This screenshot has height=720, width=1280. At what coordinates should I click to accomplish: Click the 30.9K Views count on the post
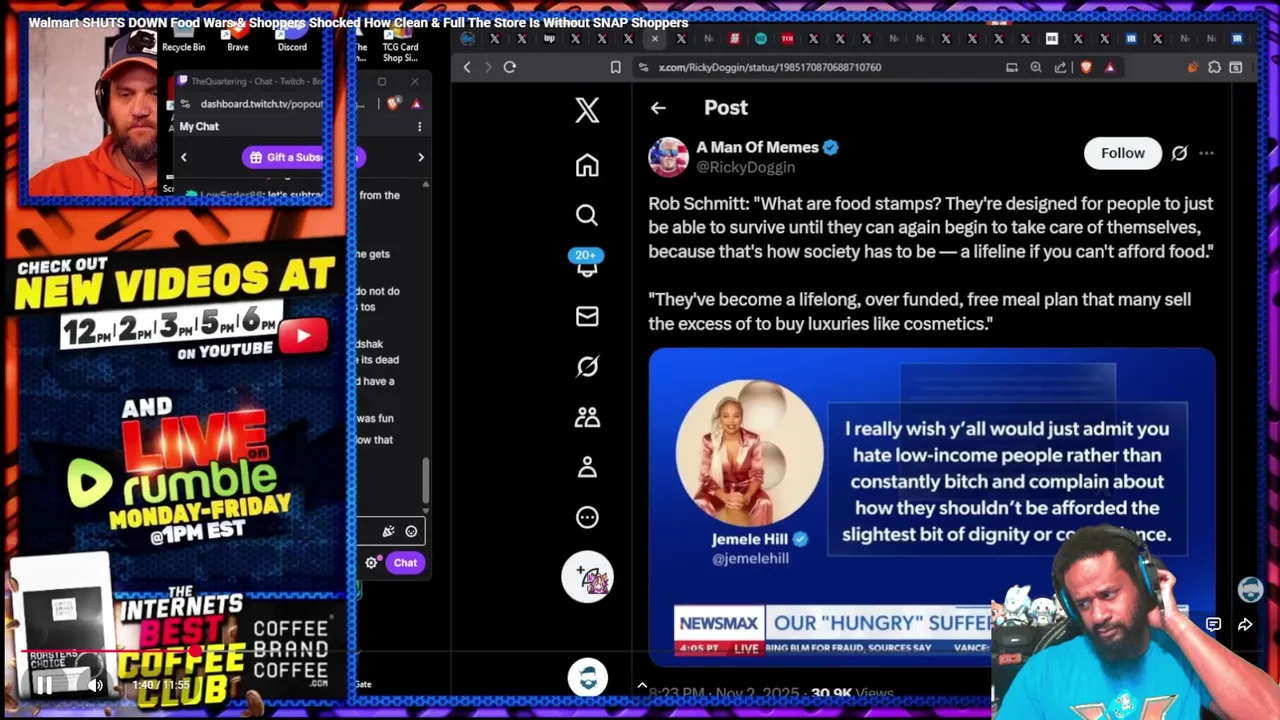coord(852,693)
